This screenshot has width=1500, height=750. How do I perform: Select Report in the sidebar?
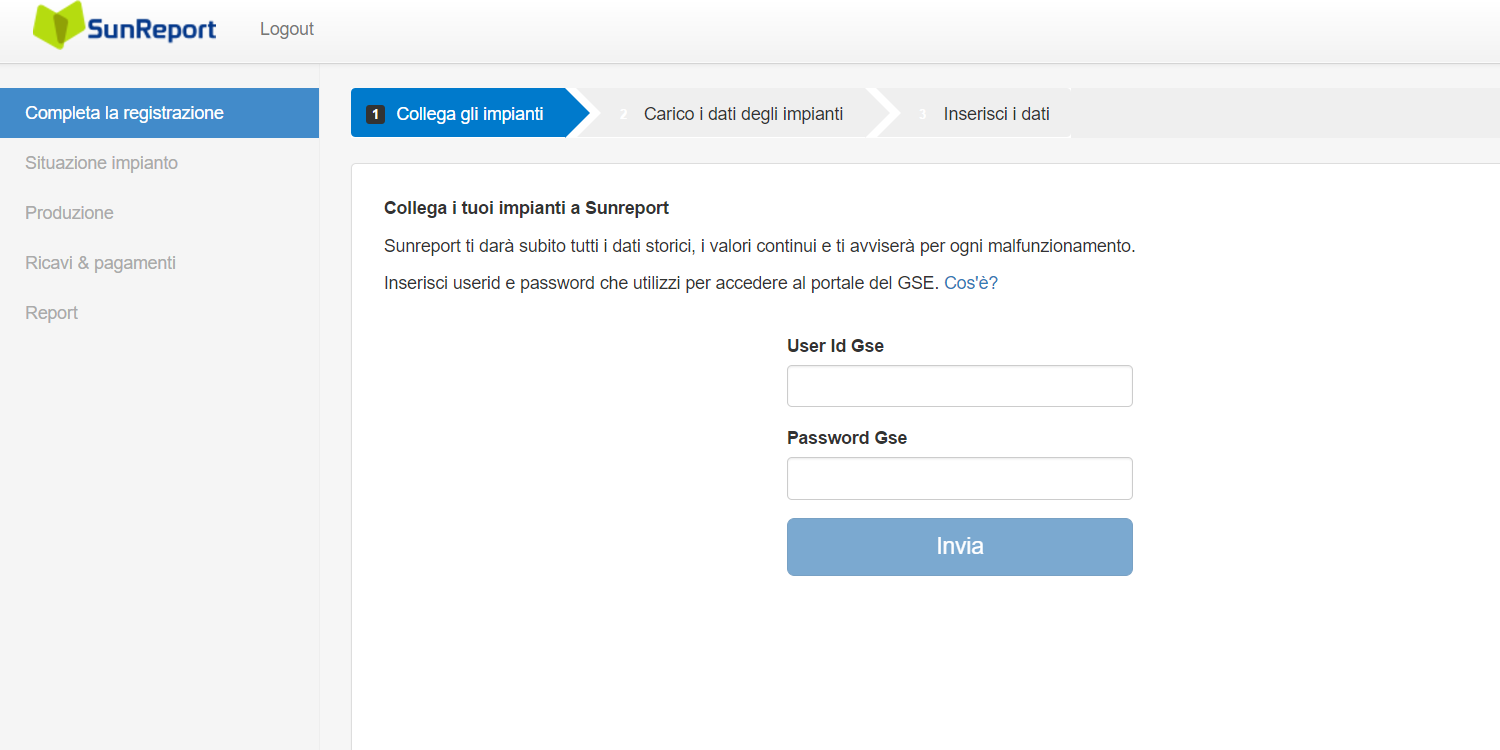point(159,313)
